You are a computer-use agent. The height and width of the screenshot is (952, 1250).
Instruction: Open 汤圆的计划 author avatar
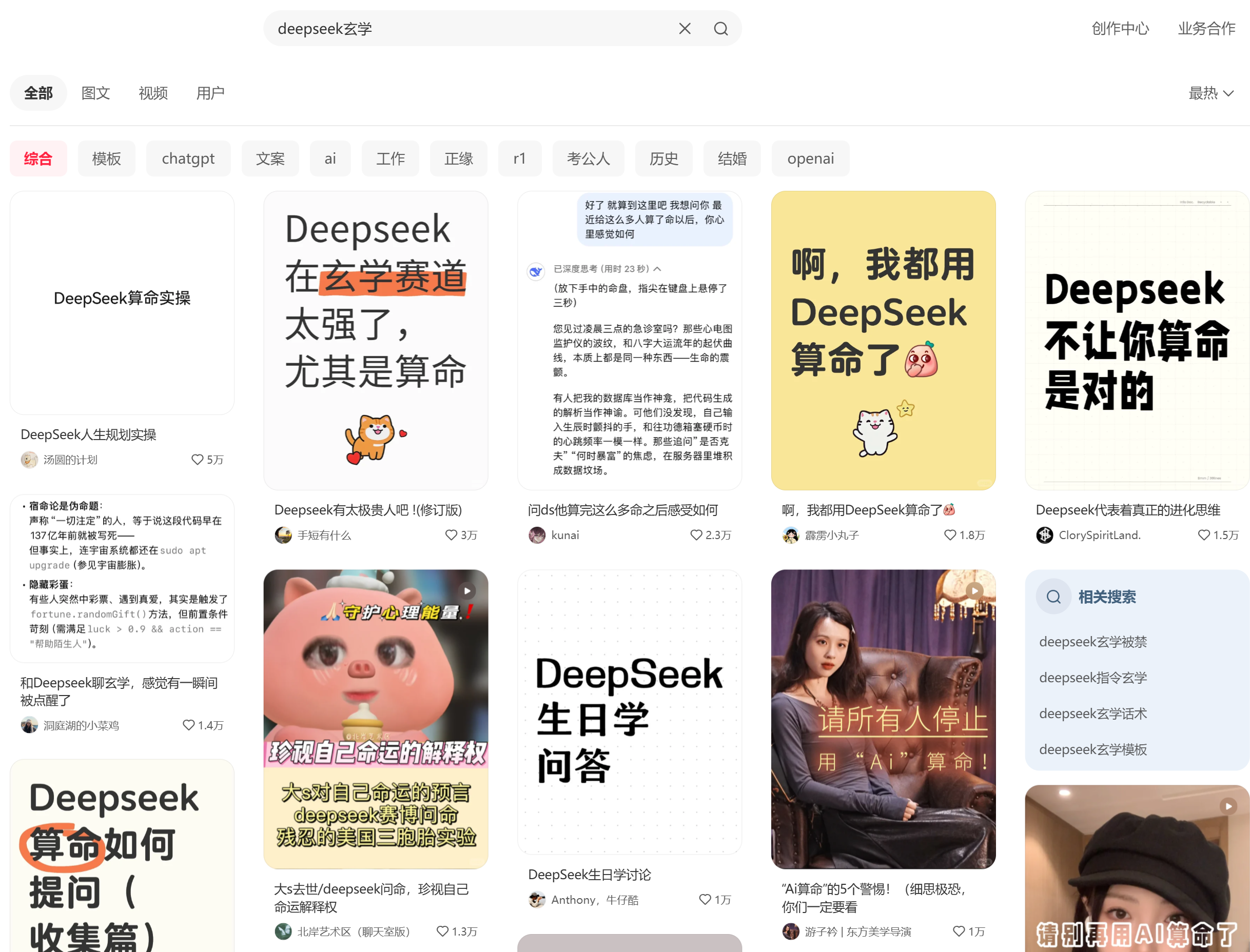point(29,460)
